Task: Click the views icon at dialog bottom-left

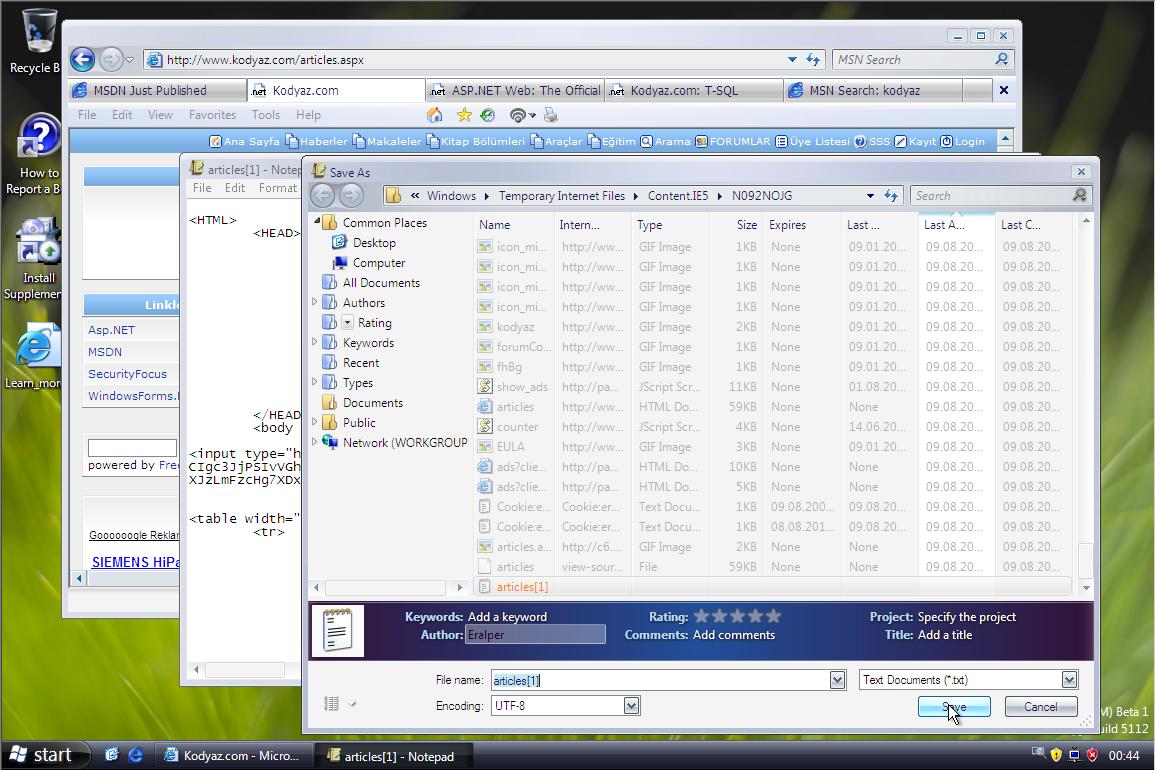Action: [x=332, y=704]
